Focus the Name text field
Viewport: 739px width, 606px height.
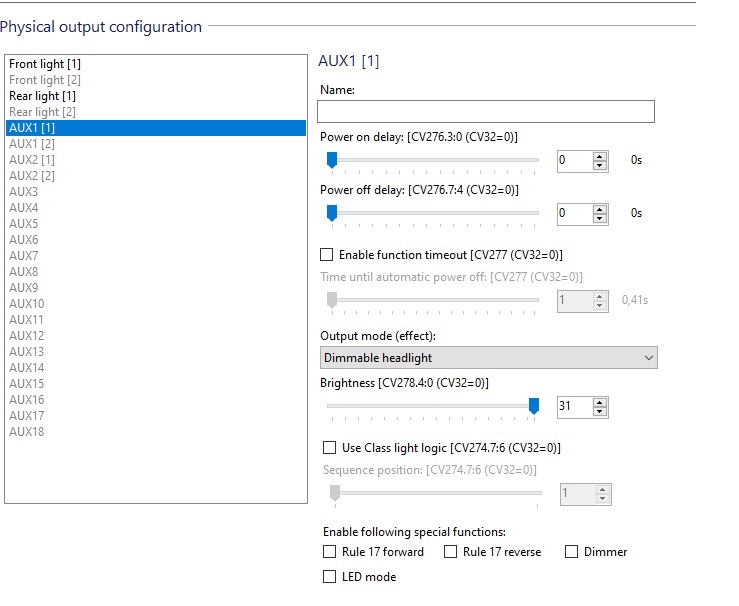coord(486,112)
